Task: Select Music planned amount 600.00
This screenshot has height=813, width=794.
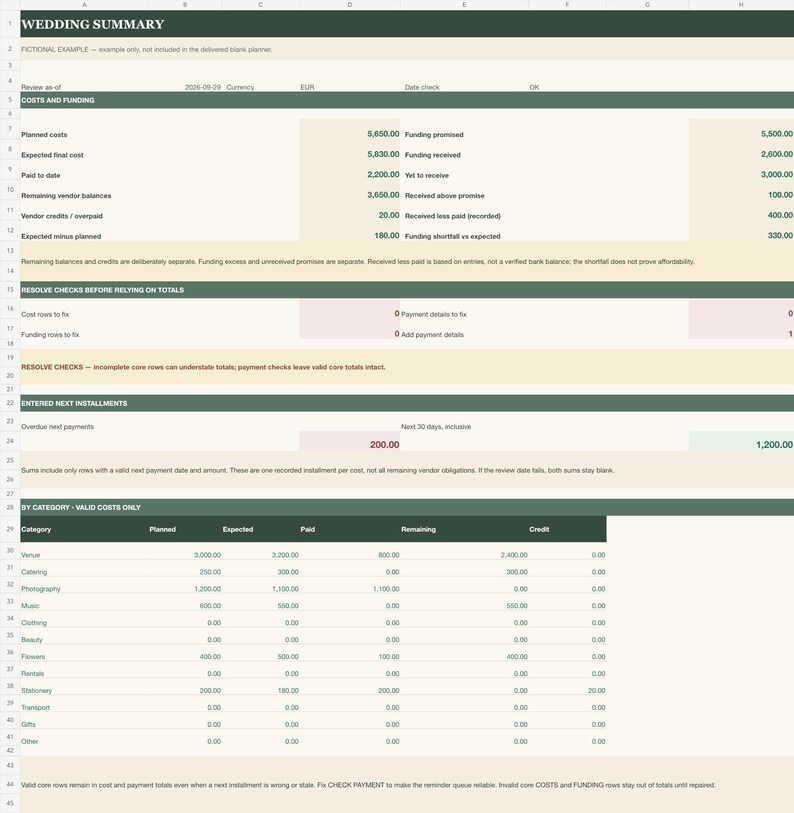Action: 211,606
